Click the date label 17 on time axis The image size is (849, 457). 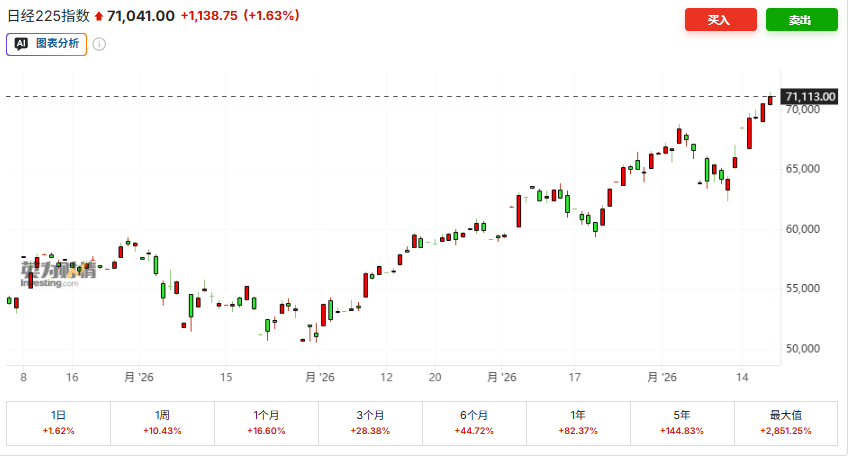click(574, 377)
